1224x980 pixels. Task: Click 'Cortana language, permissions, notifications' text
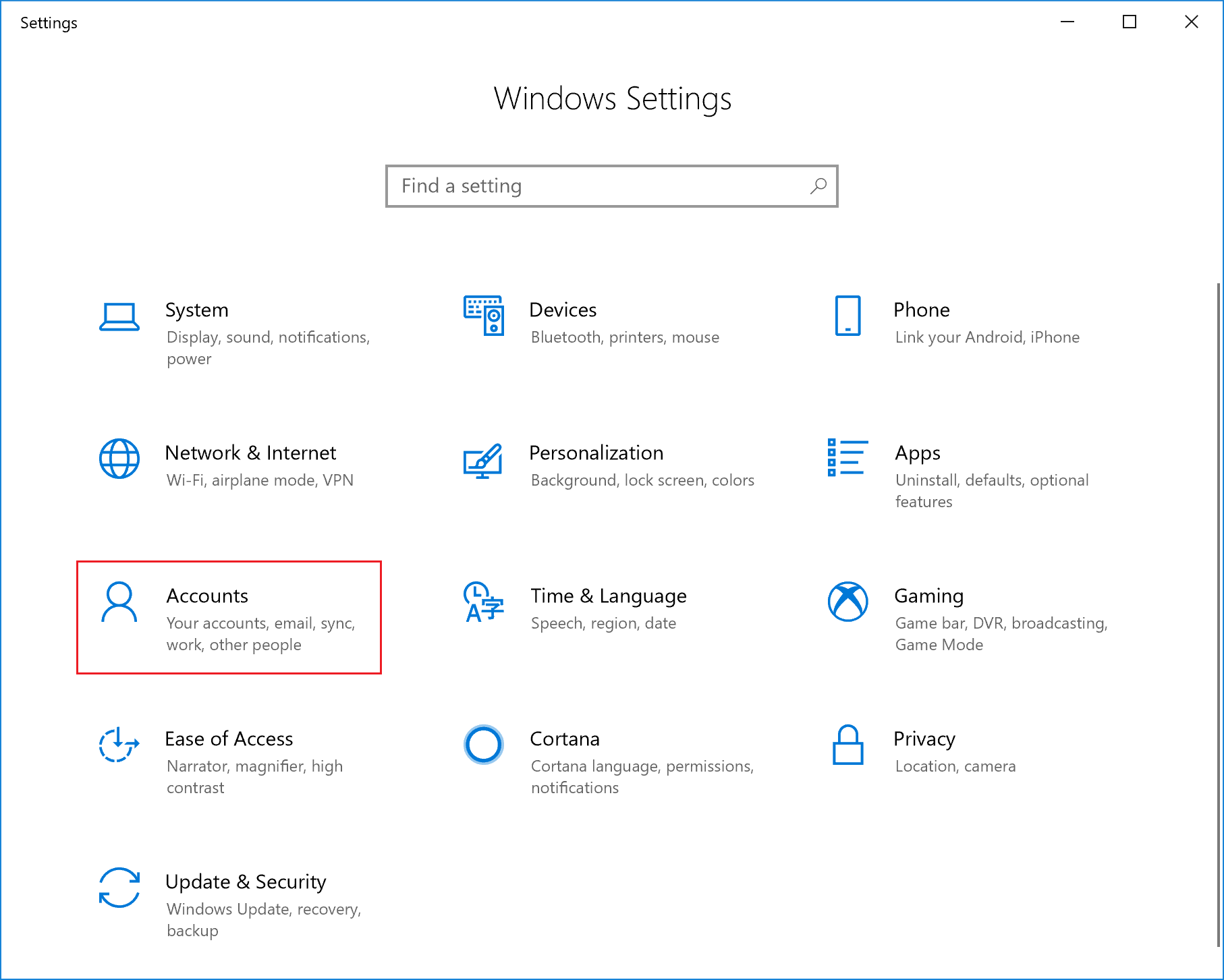coord(642,777)
